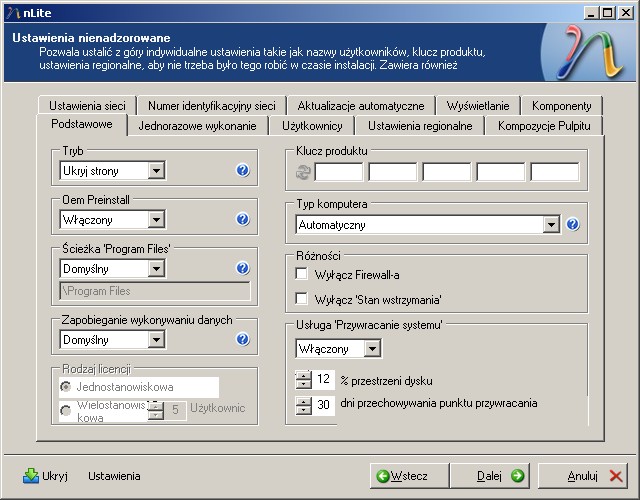Click the \Program Files path field

coord(155,291)
